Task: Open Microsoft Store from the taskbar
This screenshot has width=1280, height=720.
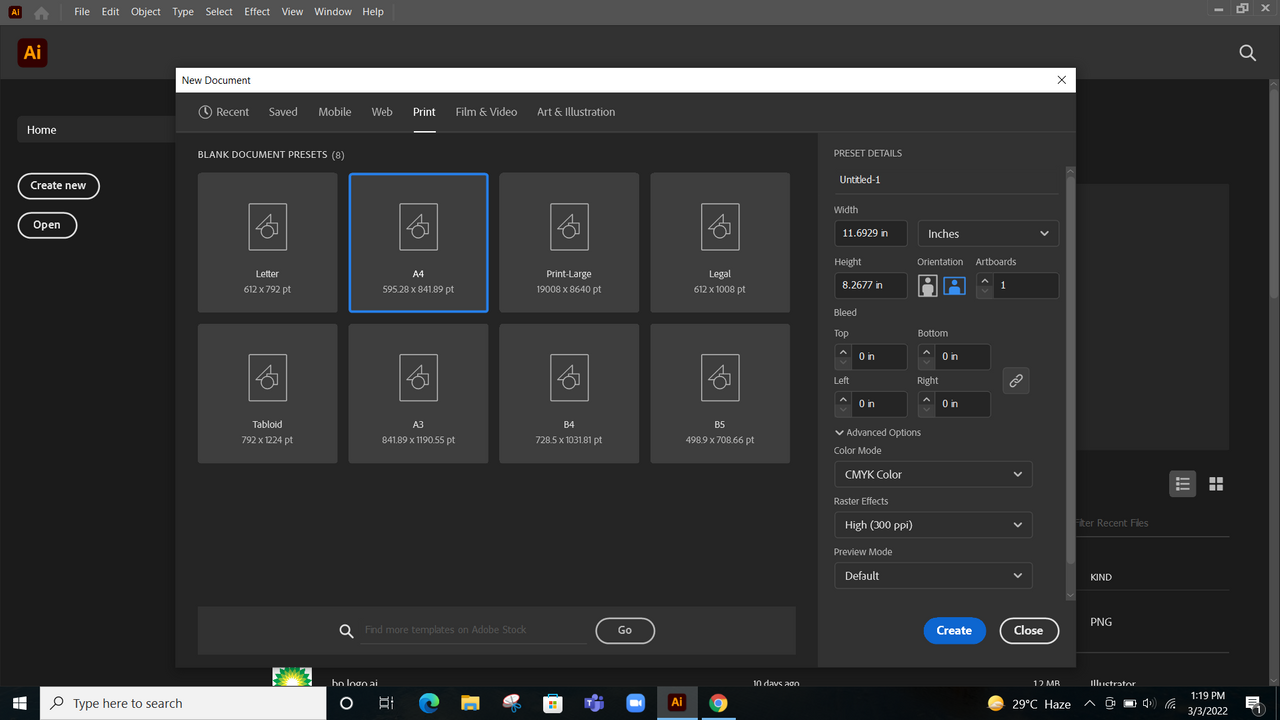Action: click(x=552, y=703)
